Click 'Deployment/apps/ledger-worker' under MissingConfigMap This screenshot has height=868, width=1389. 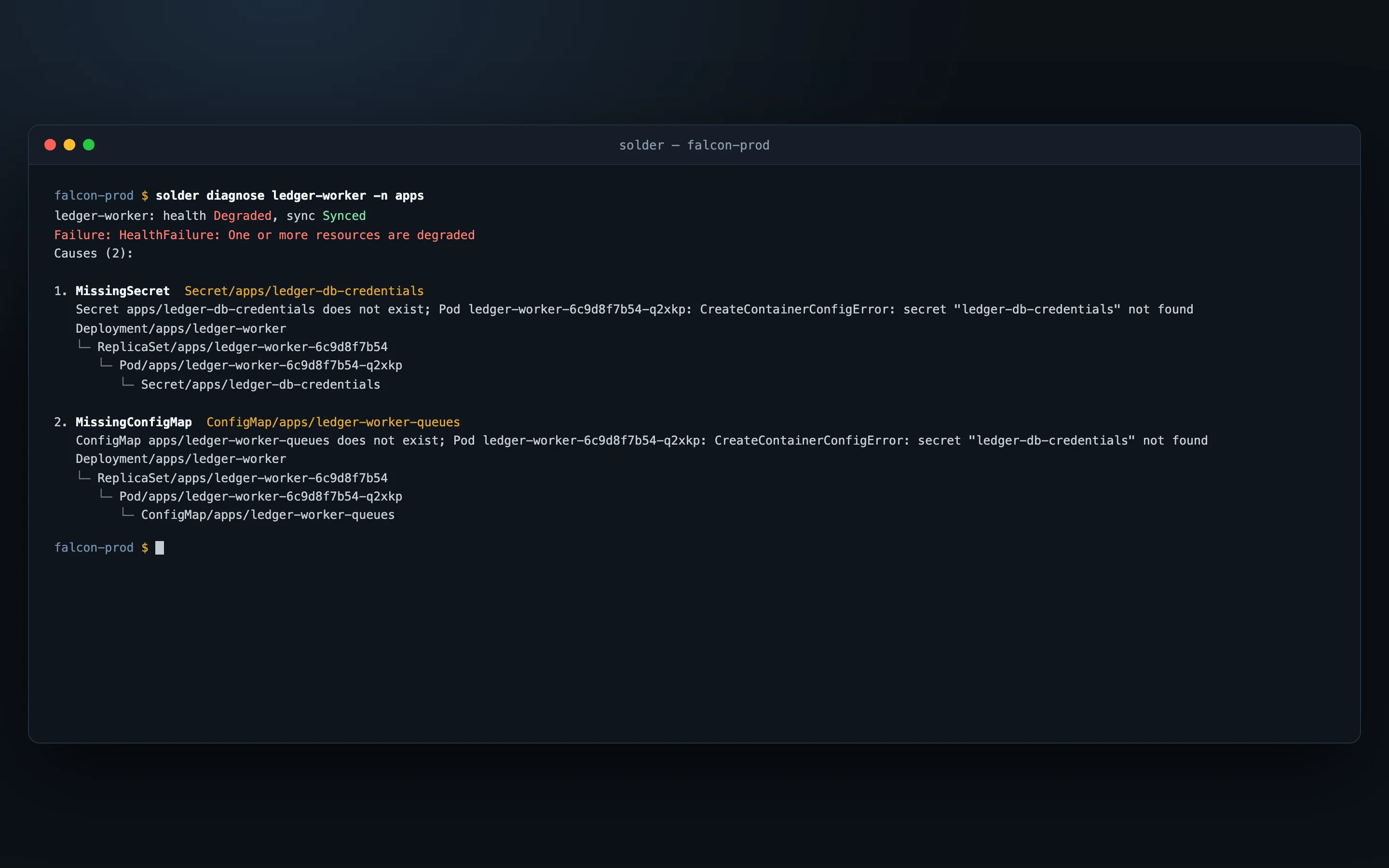tap(181, 459)
